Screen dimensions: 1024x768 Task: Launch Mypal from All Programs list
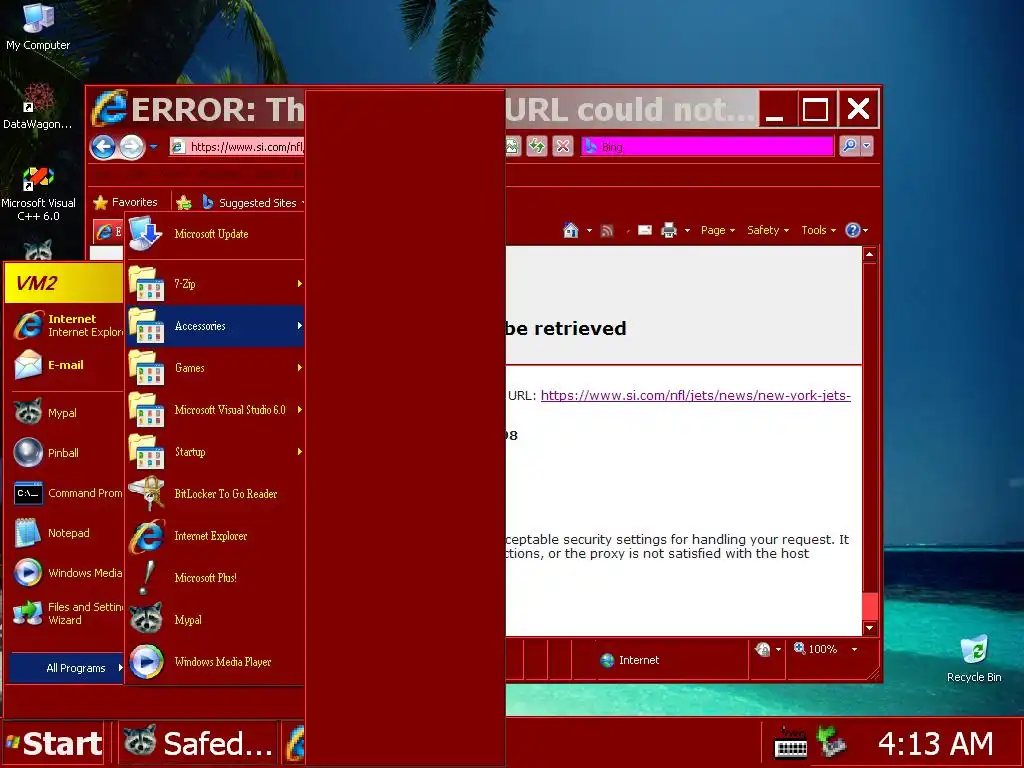(x=216, y=620)
